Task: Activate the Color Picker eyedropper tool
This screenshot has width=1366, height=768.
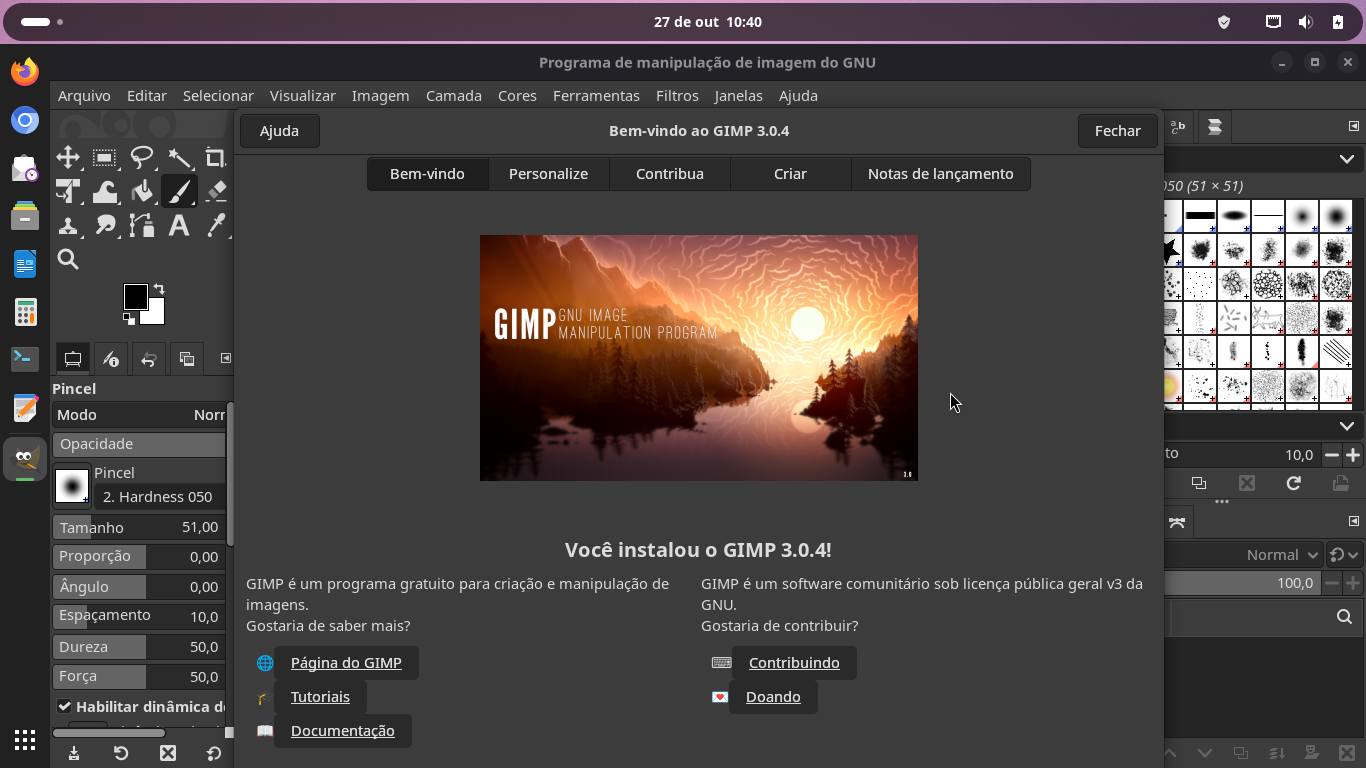Action: pos(216,226)
